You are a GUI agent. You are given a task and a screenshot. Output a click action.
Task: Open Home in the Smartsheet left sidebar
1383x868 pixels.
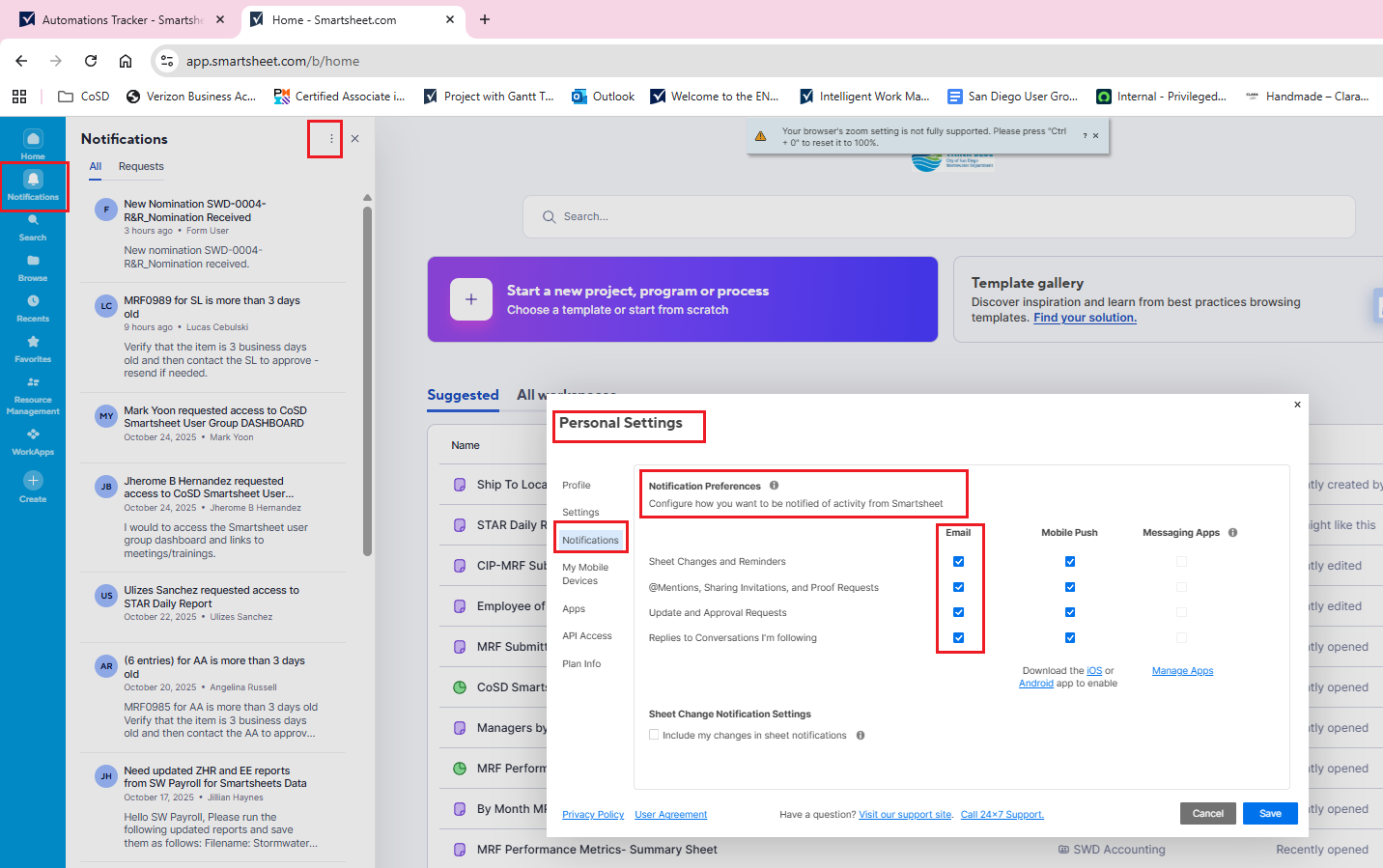33,144
